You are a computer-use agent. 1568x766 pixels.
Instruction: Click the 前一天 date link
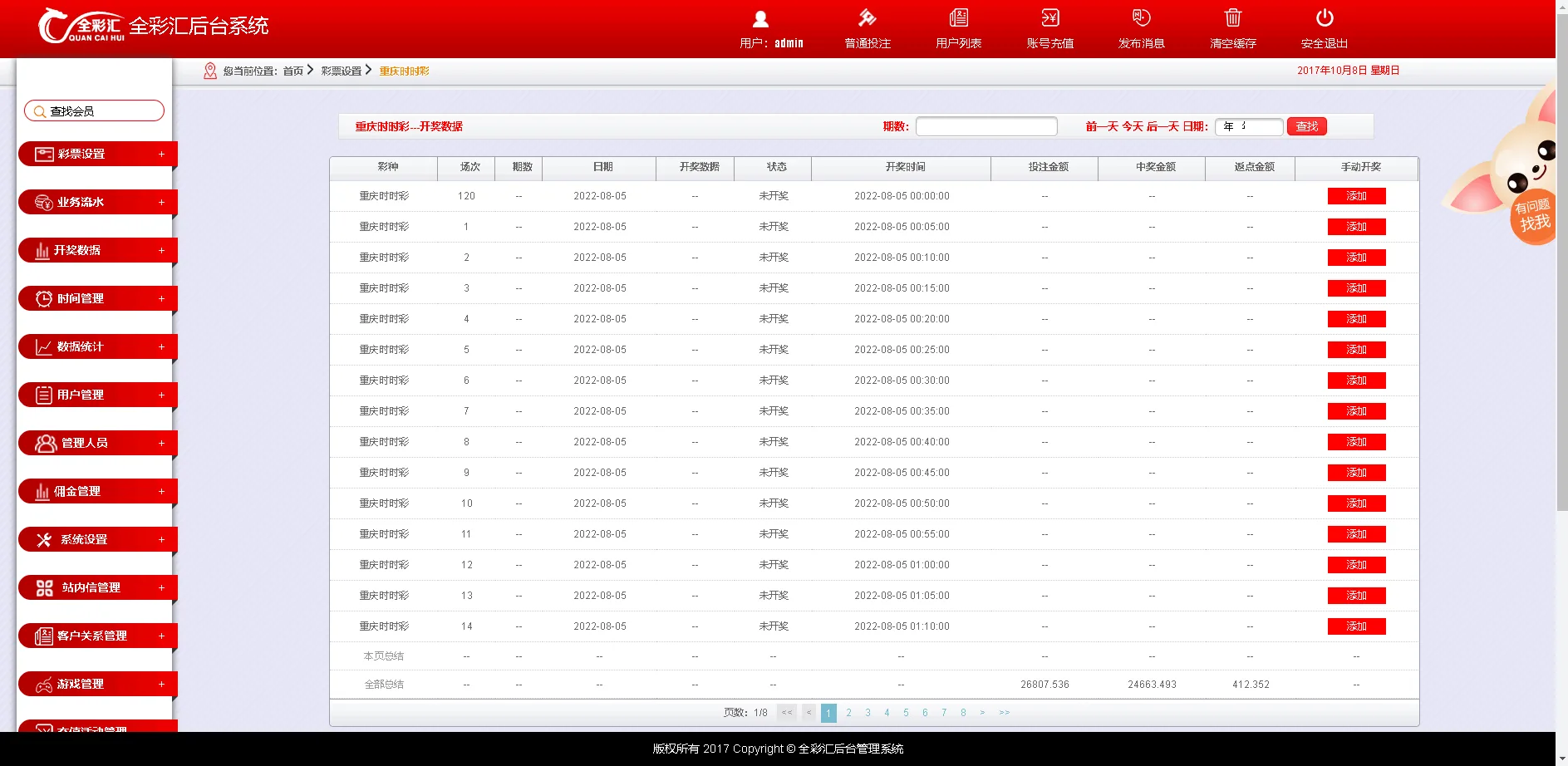click(x=1102, y=126)
